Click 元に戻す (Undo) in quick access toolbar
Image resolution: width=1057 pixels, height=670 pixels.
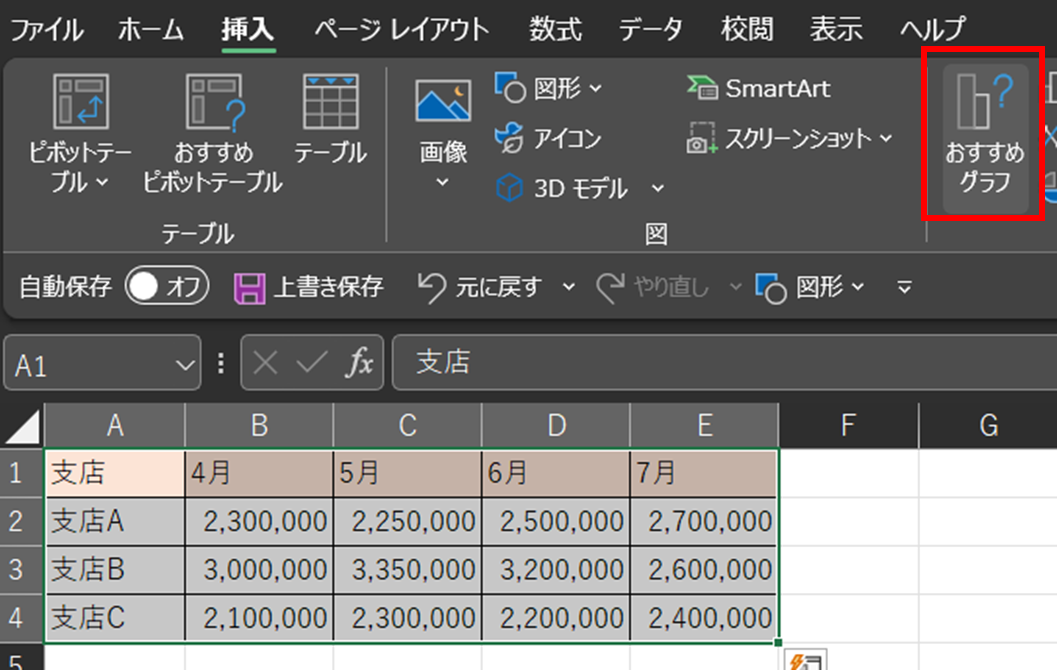[x=480, y=288]
